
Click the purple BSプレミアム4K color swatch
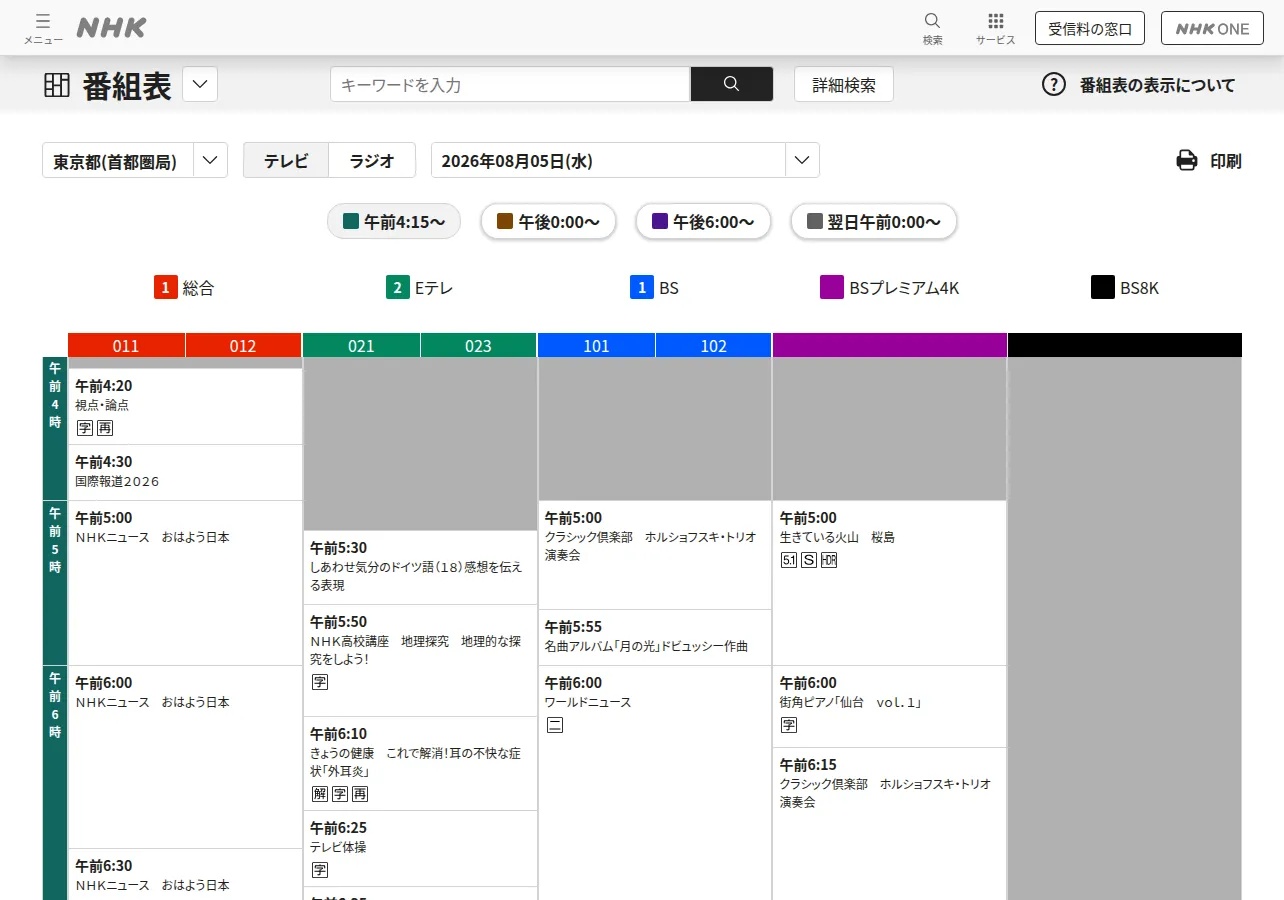pos(832,288)
